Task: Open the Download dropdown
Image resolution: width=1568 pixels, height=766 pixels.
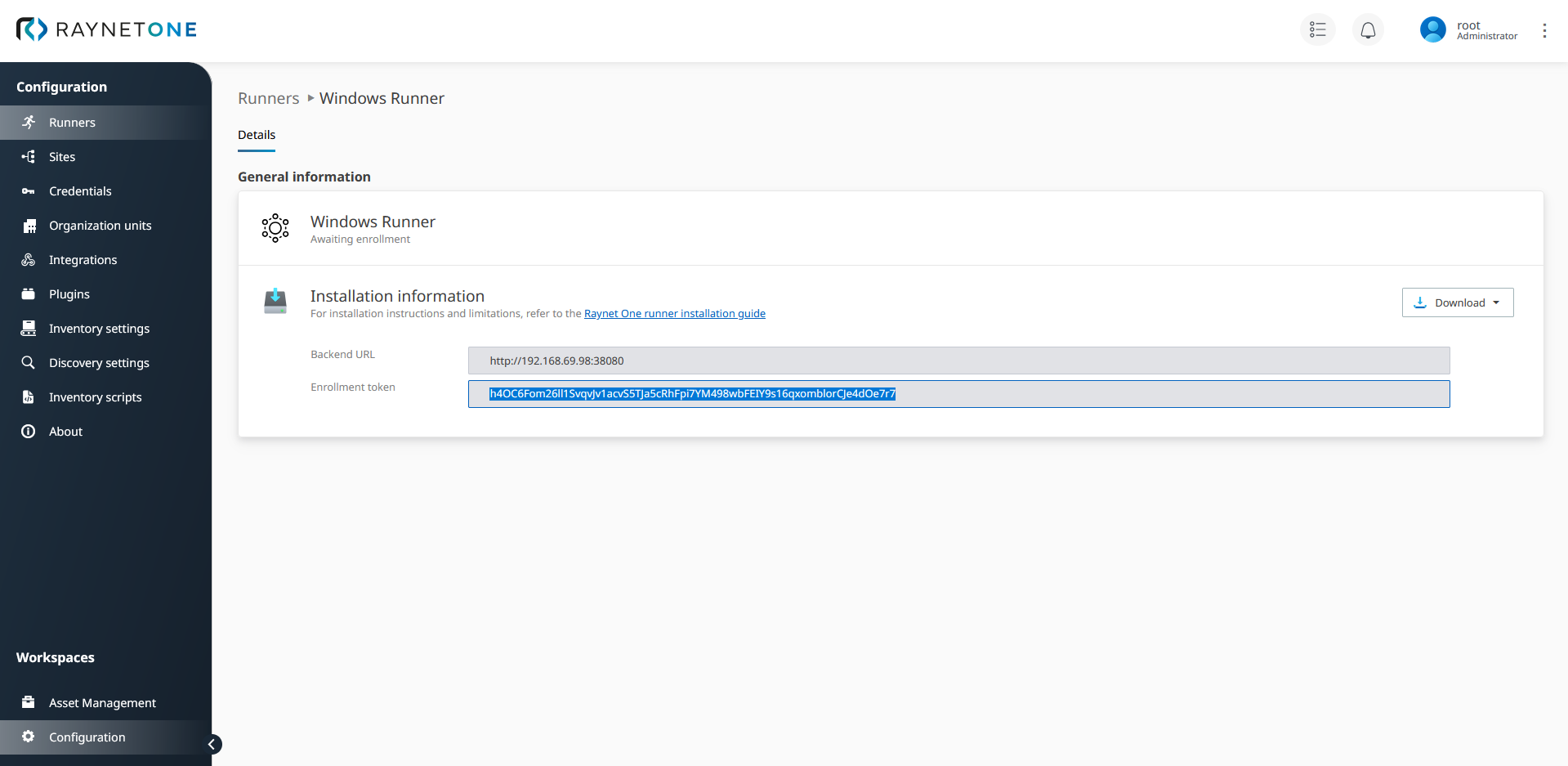Action: click(1458, 302)
